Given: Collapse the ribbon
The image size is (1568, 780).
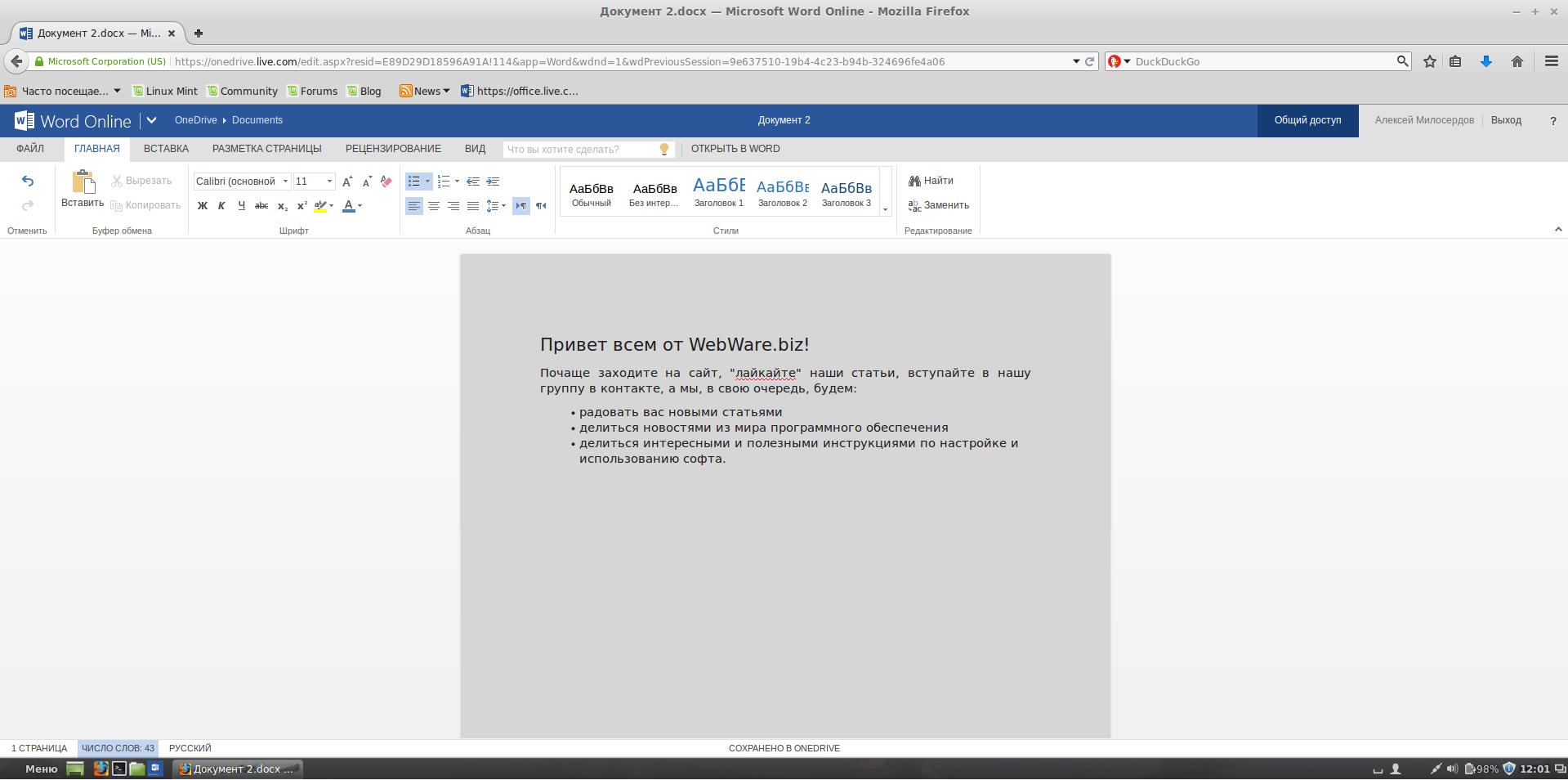Looking at the screenshot, I should (1557, 230).
